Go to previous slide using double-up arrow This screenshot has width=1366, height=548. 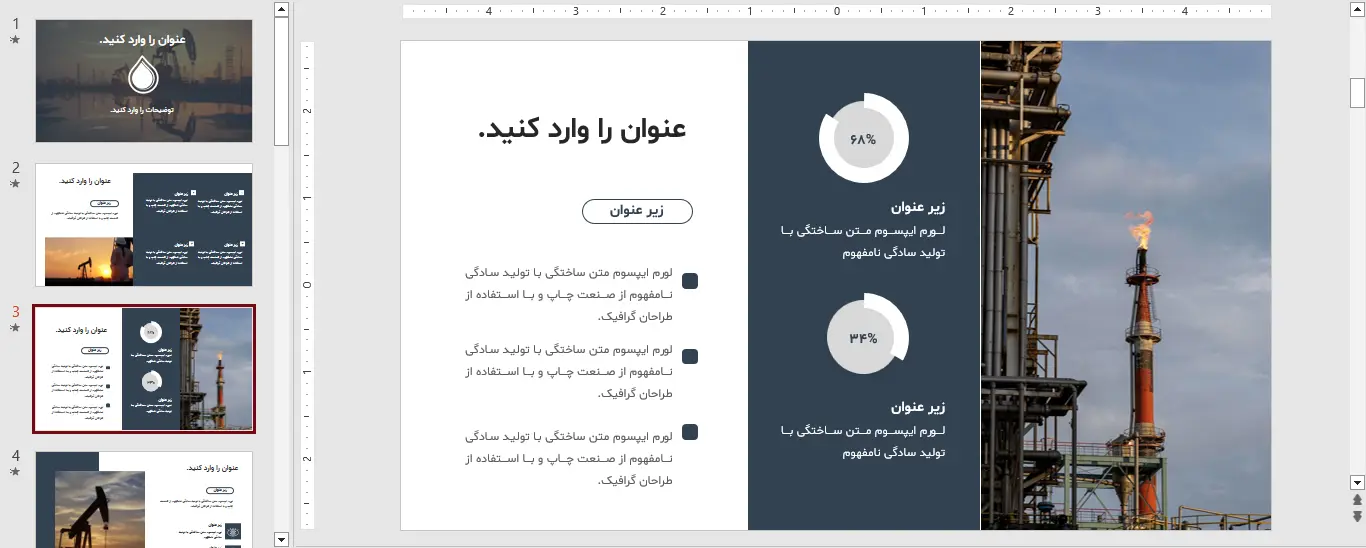click(1357, 500)
